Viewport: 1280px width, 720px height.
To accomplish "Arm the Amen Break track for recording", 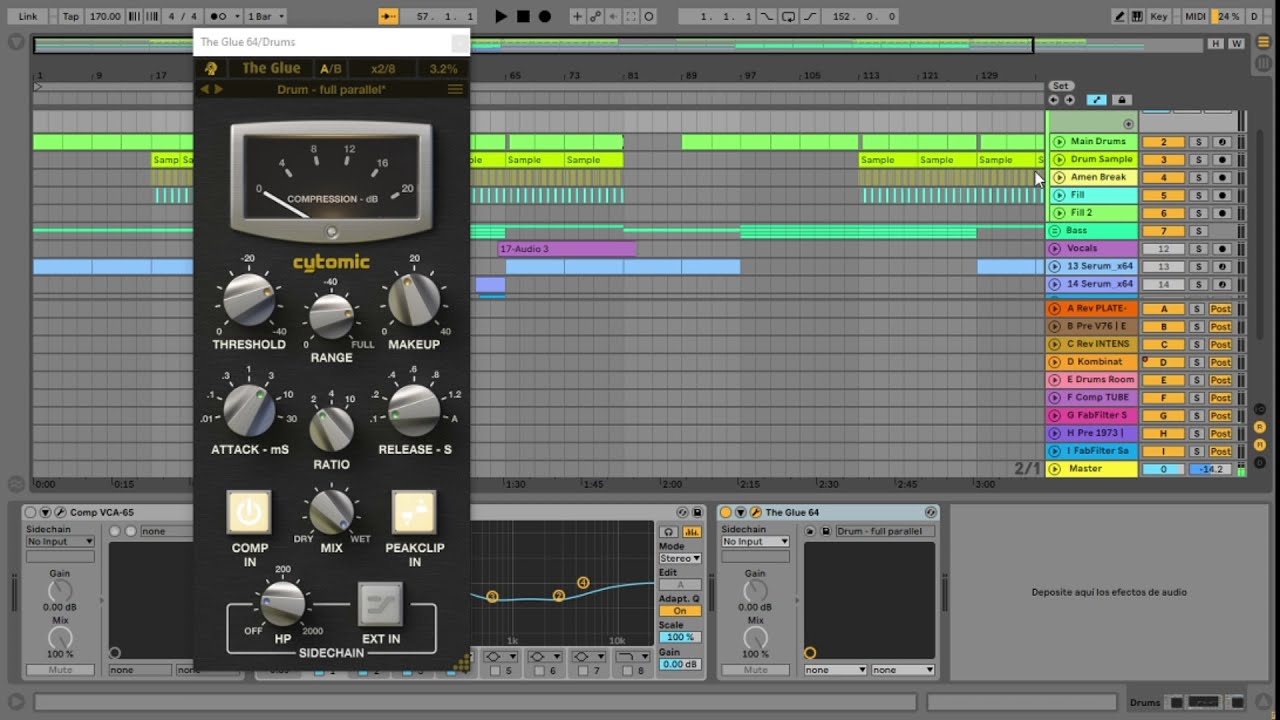I will [x=1221, y=178].
